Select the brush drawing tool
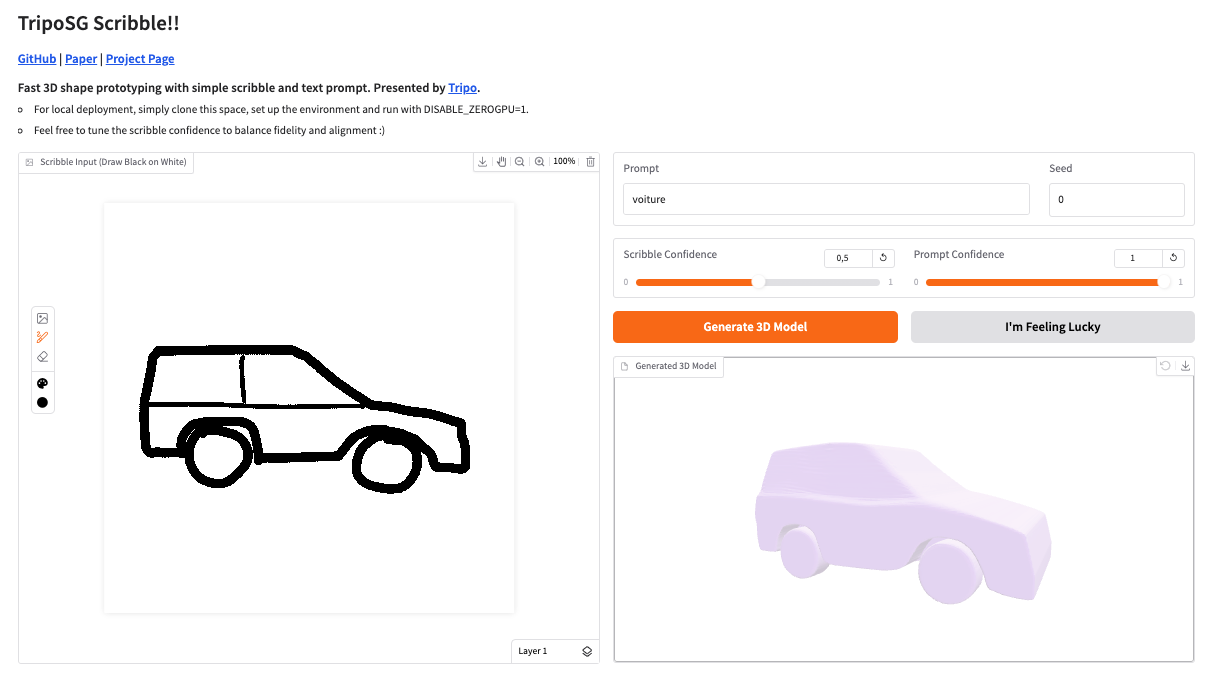1209x681 pixels. (x=42, y=337)
